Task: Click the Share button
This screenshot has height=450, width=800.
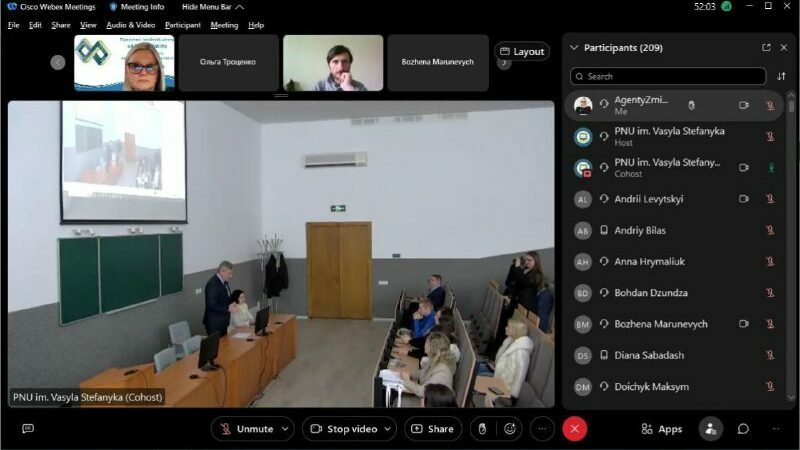Action: click(x=432, y=429)
